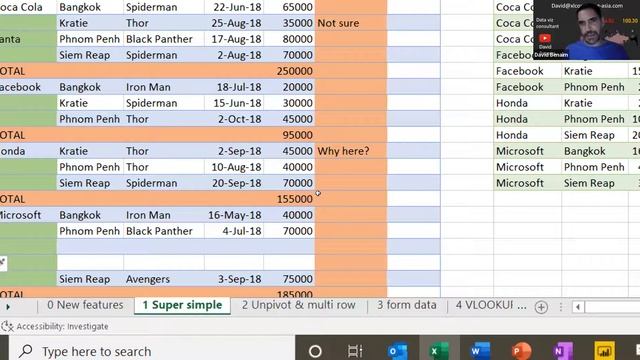Click the amount cell 75000

289,279
